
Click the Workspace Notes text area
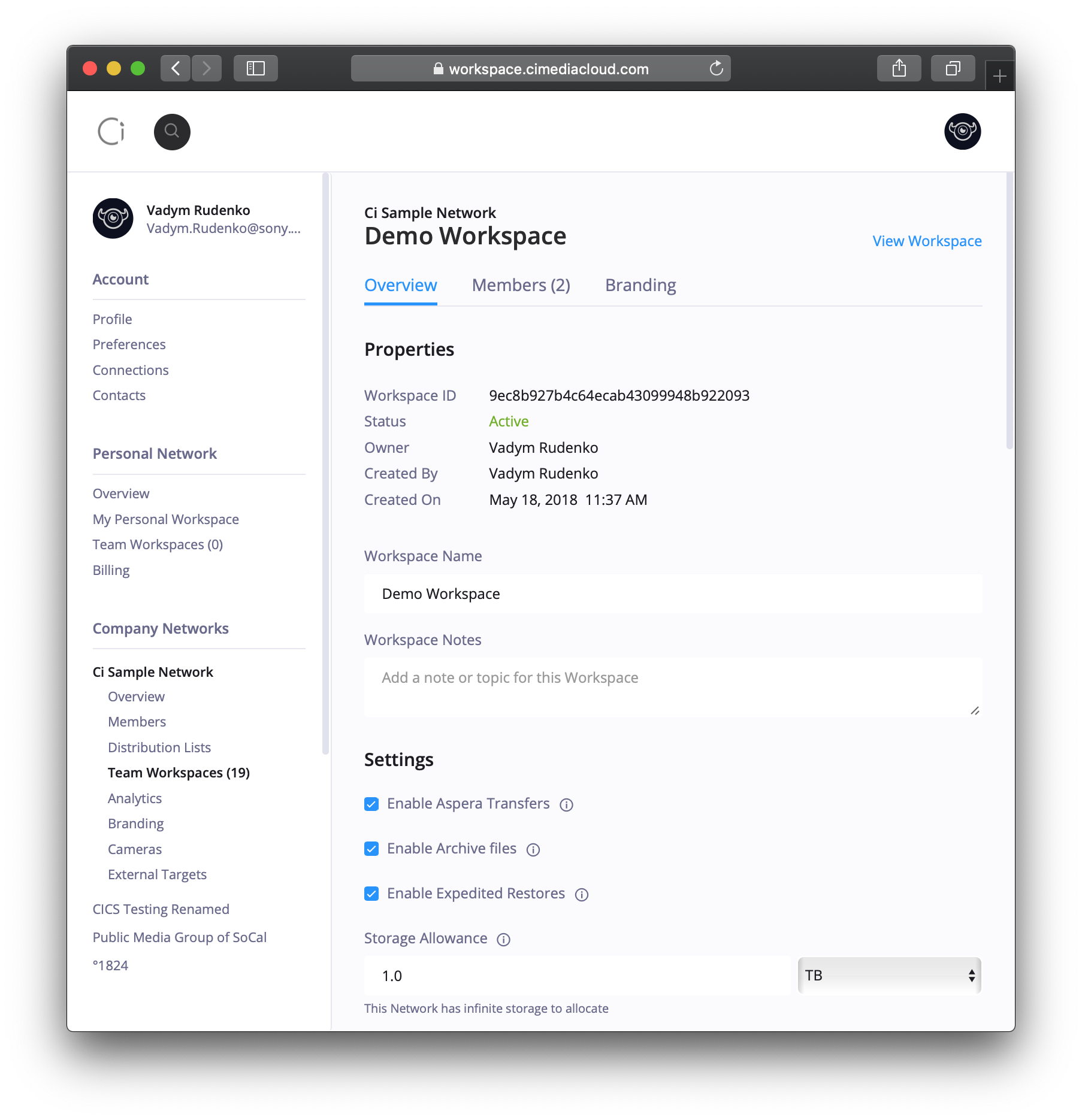[673, 687]
